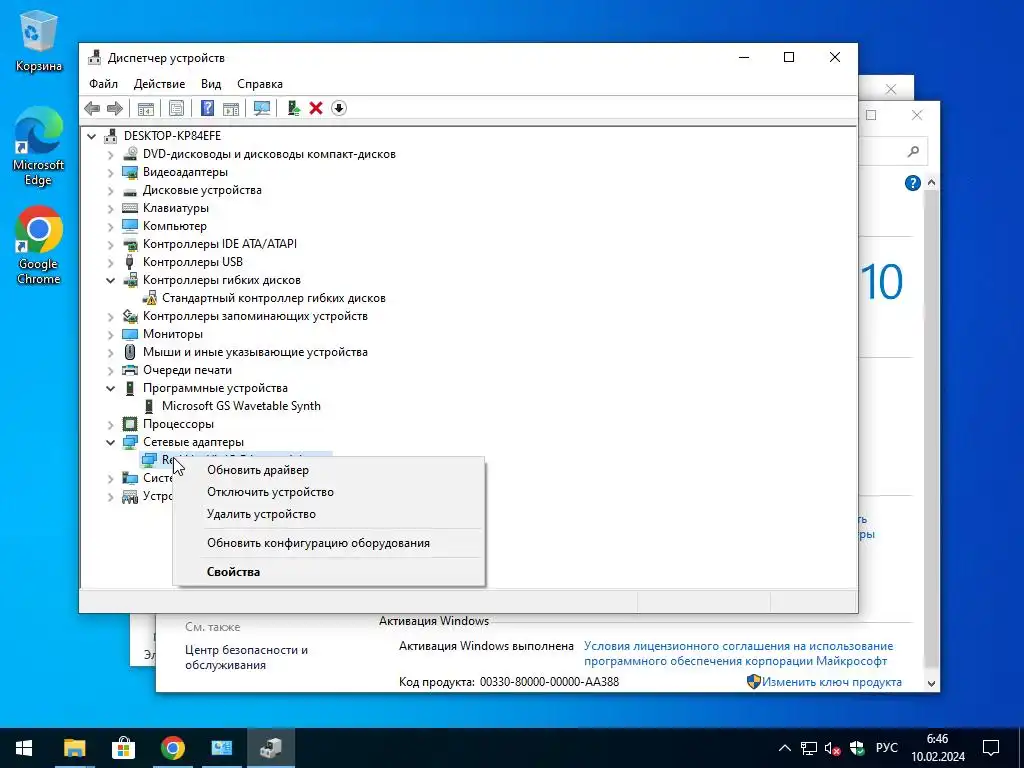This screenshot has height=768, width=1024.
Task: Click the red X Uninstall device icon
Action: pyautogui.click(x=316, y=108)
